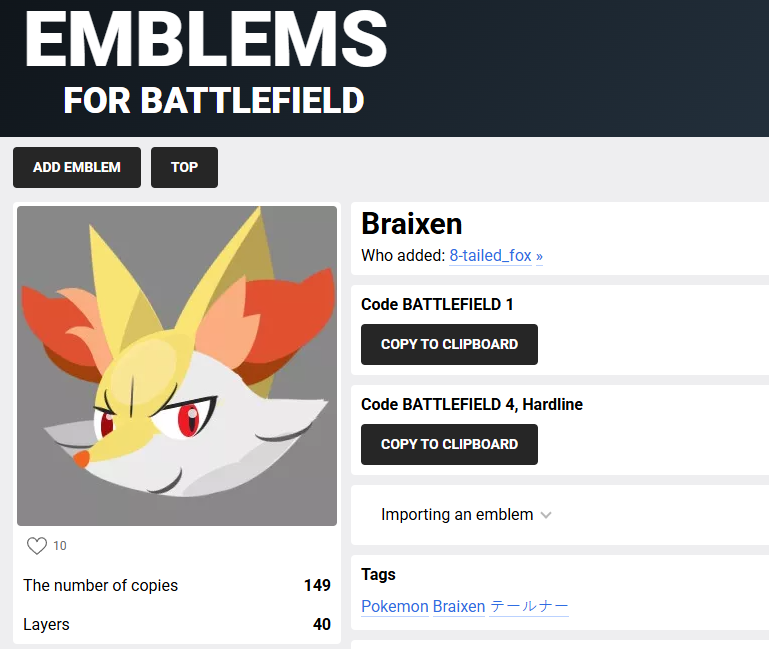Click the Code BATTLEFIELD 4, Hardline label
This screenshot has width=769, height=649.
[471, 404]
